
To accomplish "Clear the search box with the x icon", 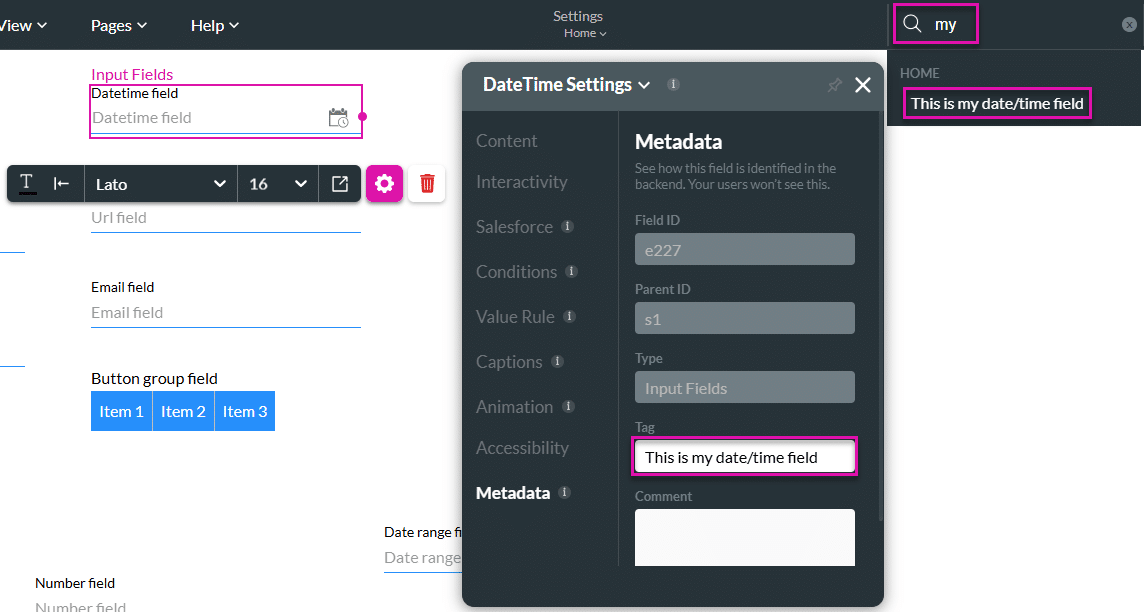I will 1129,25.
